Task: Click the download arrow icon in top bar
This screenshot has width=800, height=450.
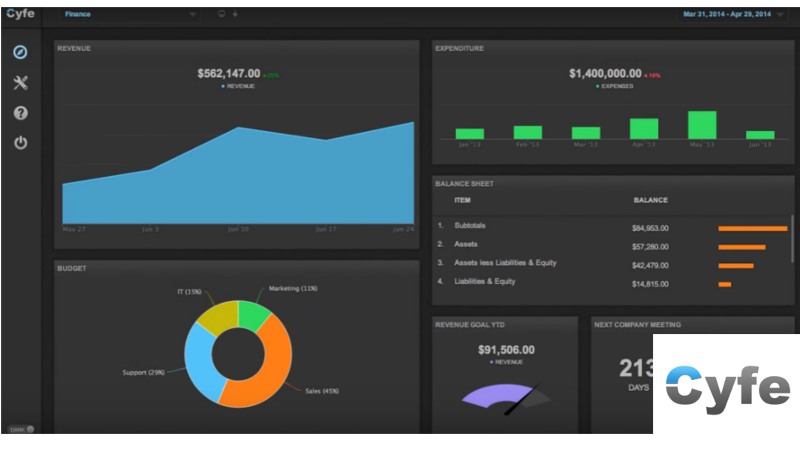Action: (x=235, y=15)
